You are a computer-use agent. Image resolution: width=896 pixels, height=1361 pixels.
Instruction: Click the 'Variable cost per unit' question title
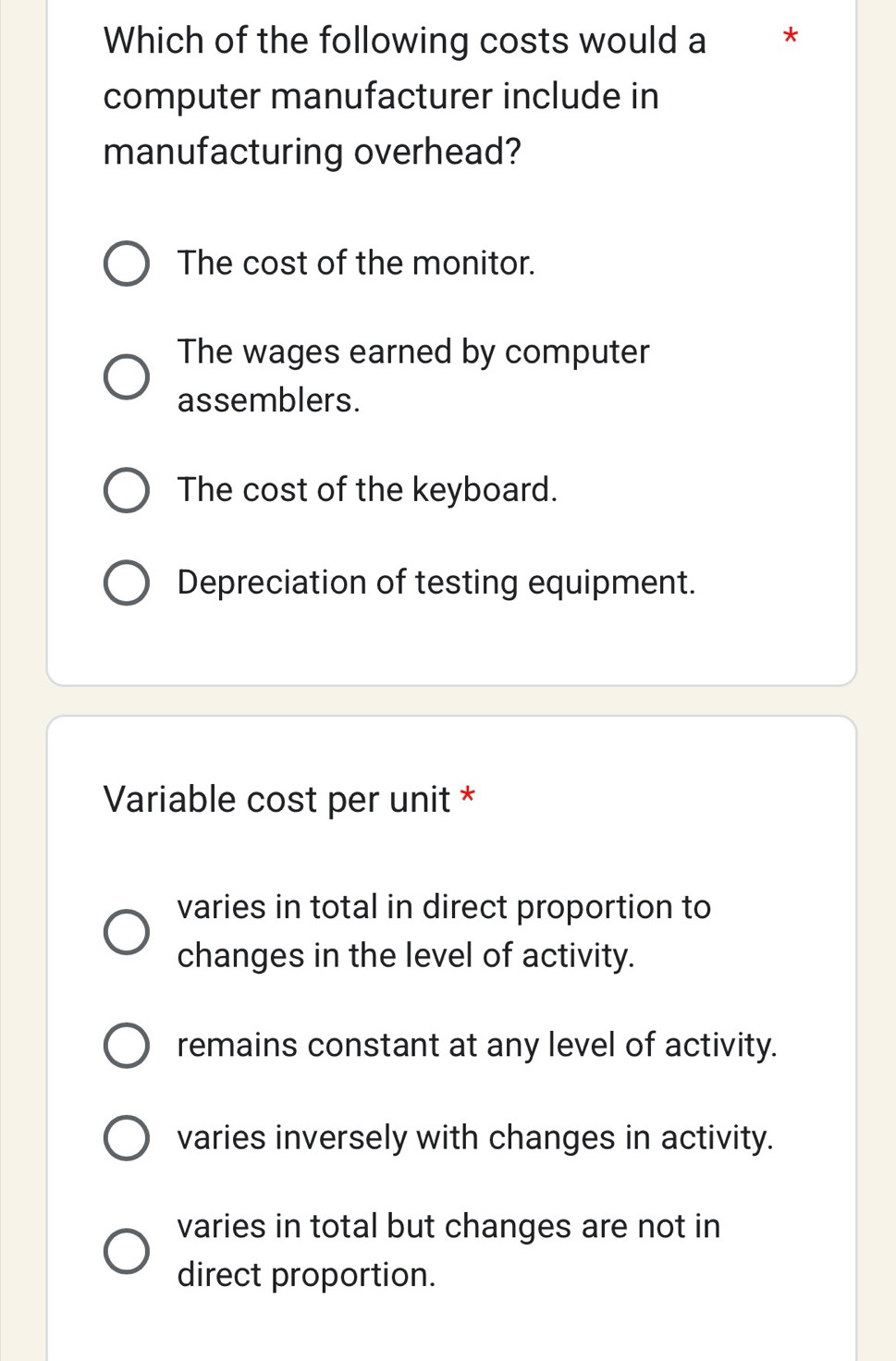276,800
